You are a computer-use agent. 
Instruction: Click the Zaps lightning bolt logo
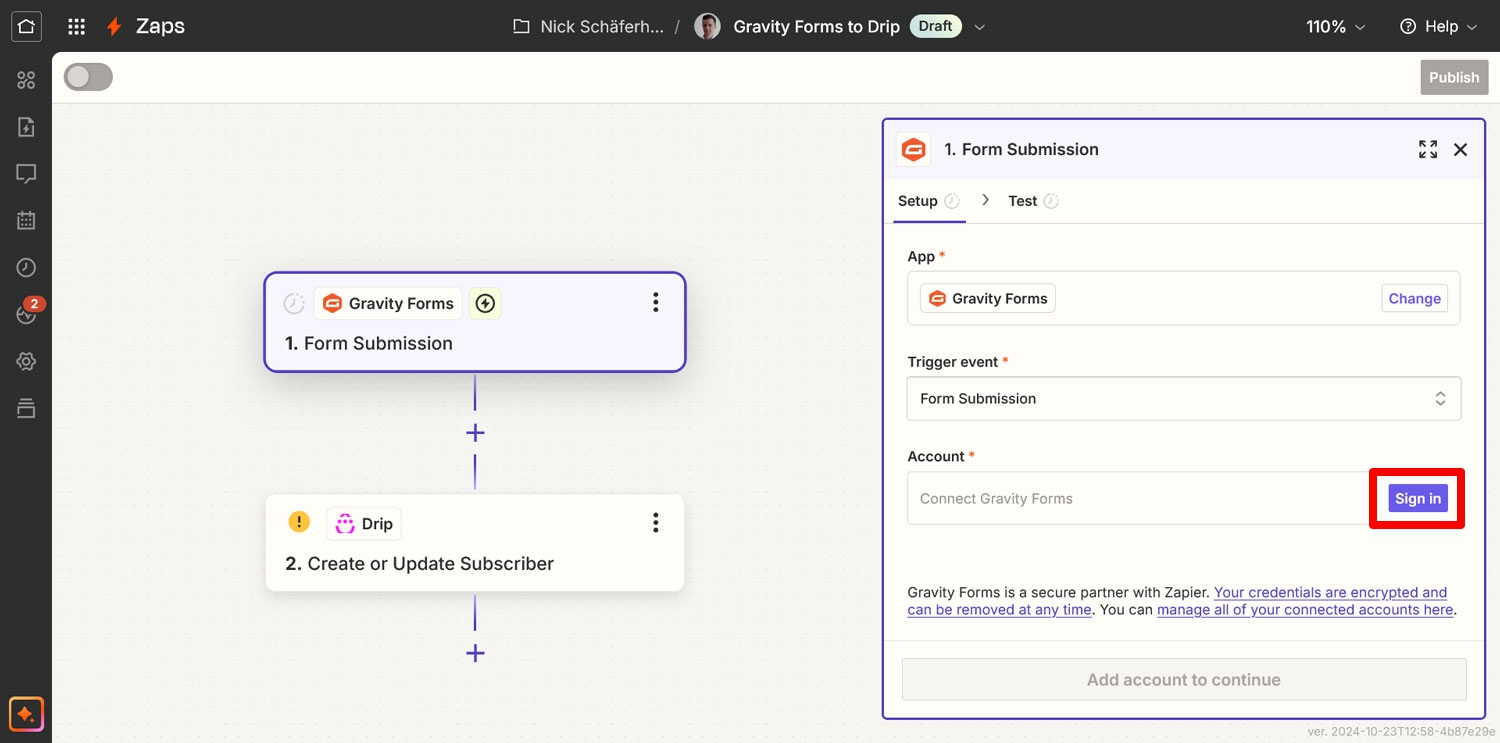tap(115, 27)
